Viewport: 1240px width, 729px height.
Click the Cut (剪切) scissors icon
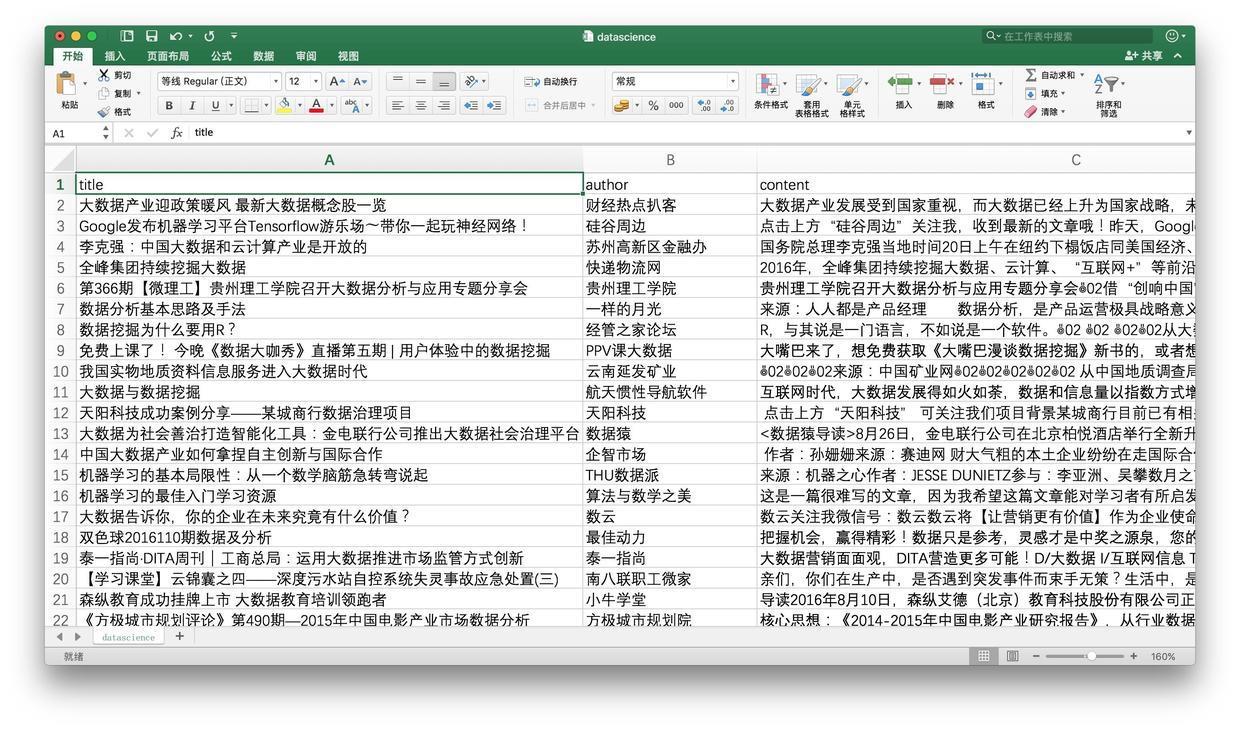105,76
